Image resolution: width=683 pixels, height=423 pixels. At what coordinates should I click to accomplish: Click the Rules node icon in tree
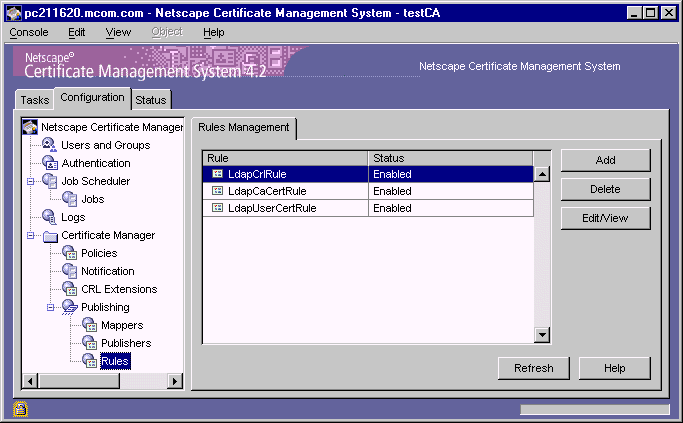[x=90, y=361]
